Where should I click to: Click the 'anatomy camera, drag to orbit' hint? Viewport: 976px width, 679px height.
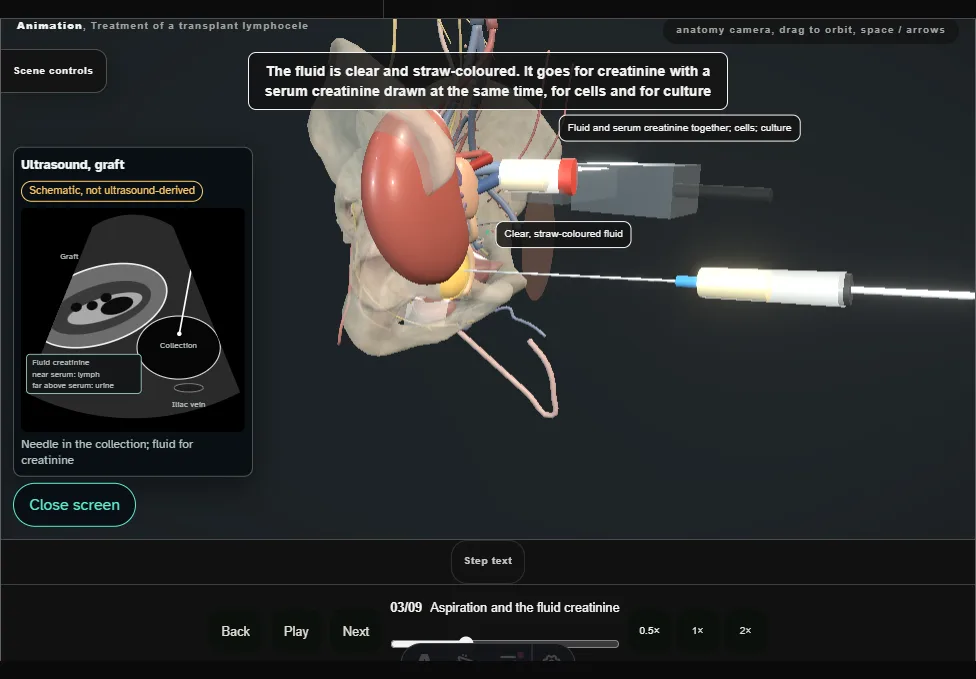[810, 30]
